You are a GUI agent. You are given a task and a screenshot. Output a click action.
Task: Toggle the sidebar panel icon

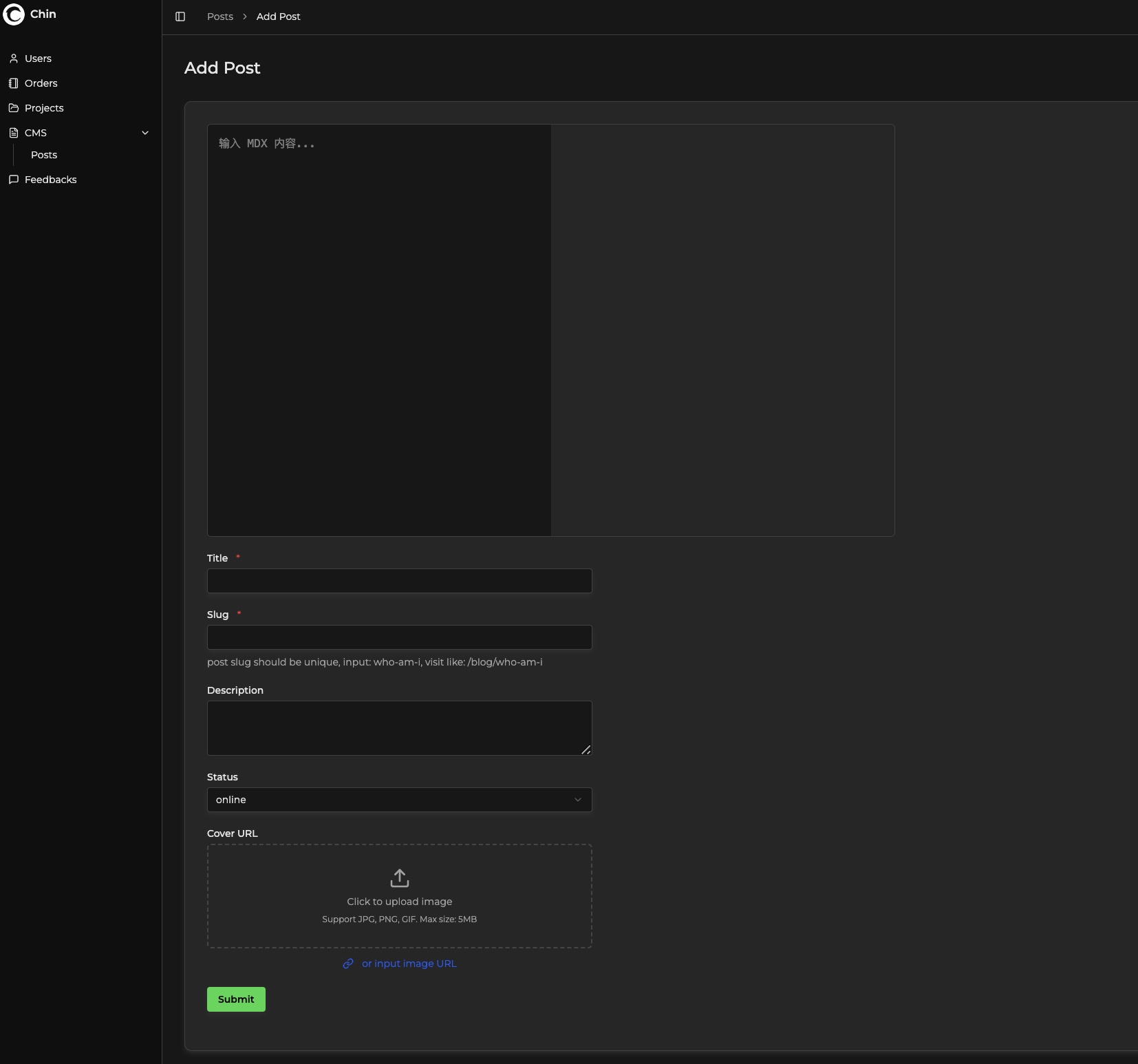[180, 17]
